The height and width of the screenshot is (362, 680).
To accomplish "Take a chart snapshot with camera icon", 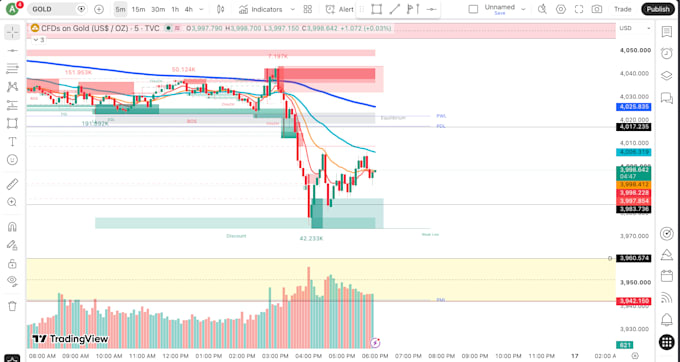I will tap(597, 9).
